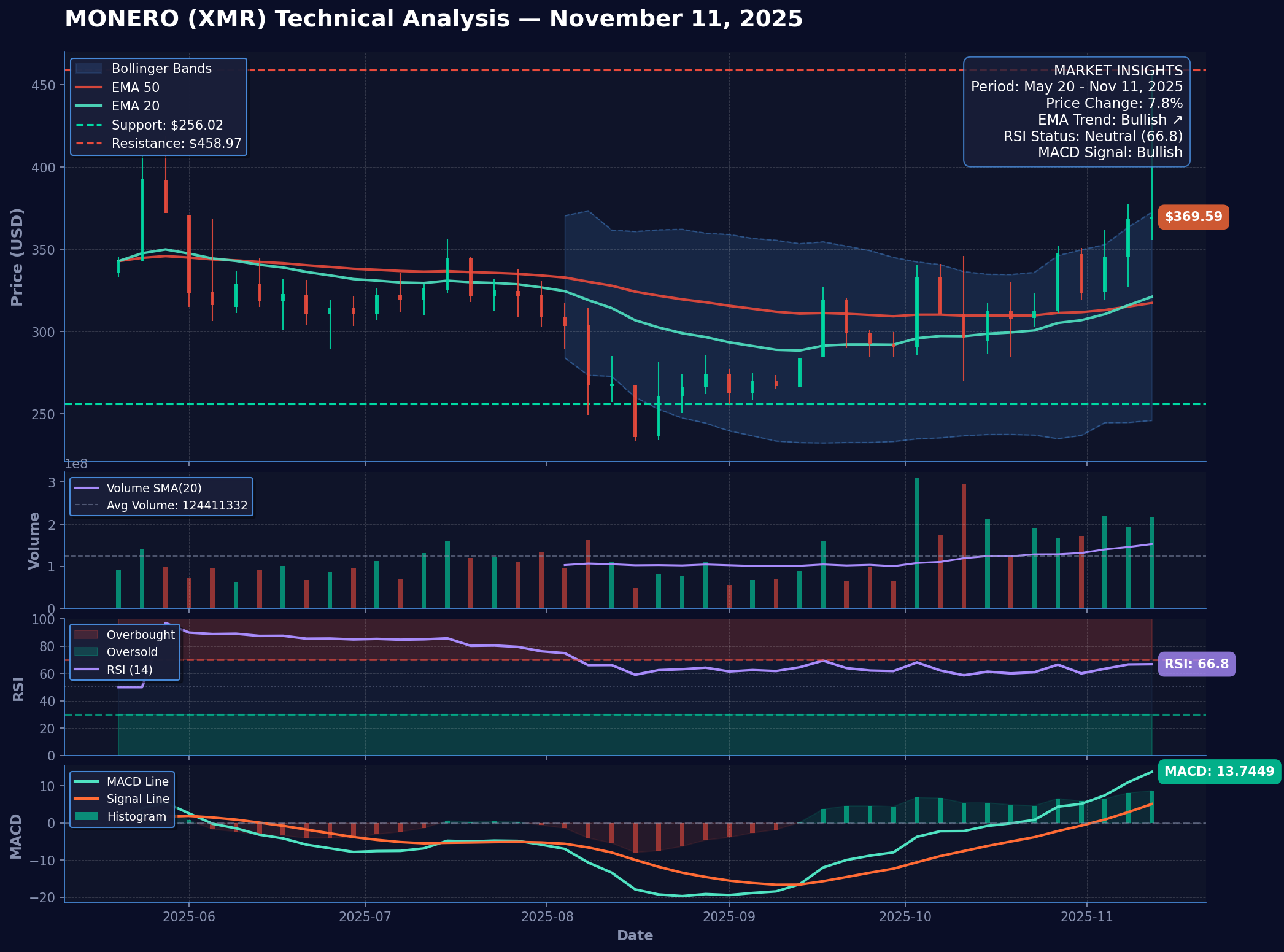1284x952 pixels.
Task: Click the 2025-09 date axis label
Action: click(x=729, y=917)
